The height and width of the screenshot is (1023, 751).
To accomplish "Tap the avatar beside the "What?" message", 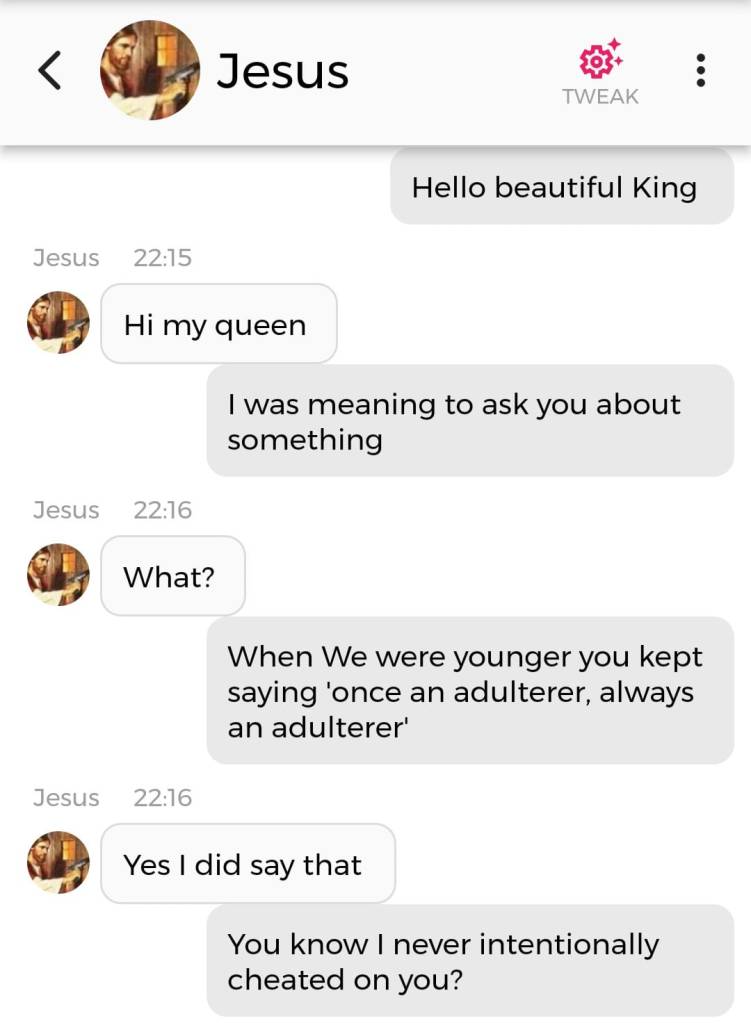I will (x=58, y=575).
